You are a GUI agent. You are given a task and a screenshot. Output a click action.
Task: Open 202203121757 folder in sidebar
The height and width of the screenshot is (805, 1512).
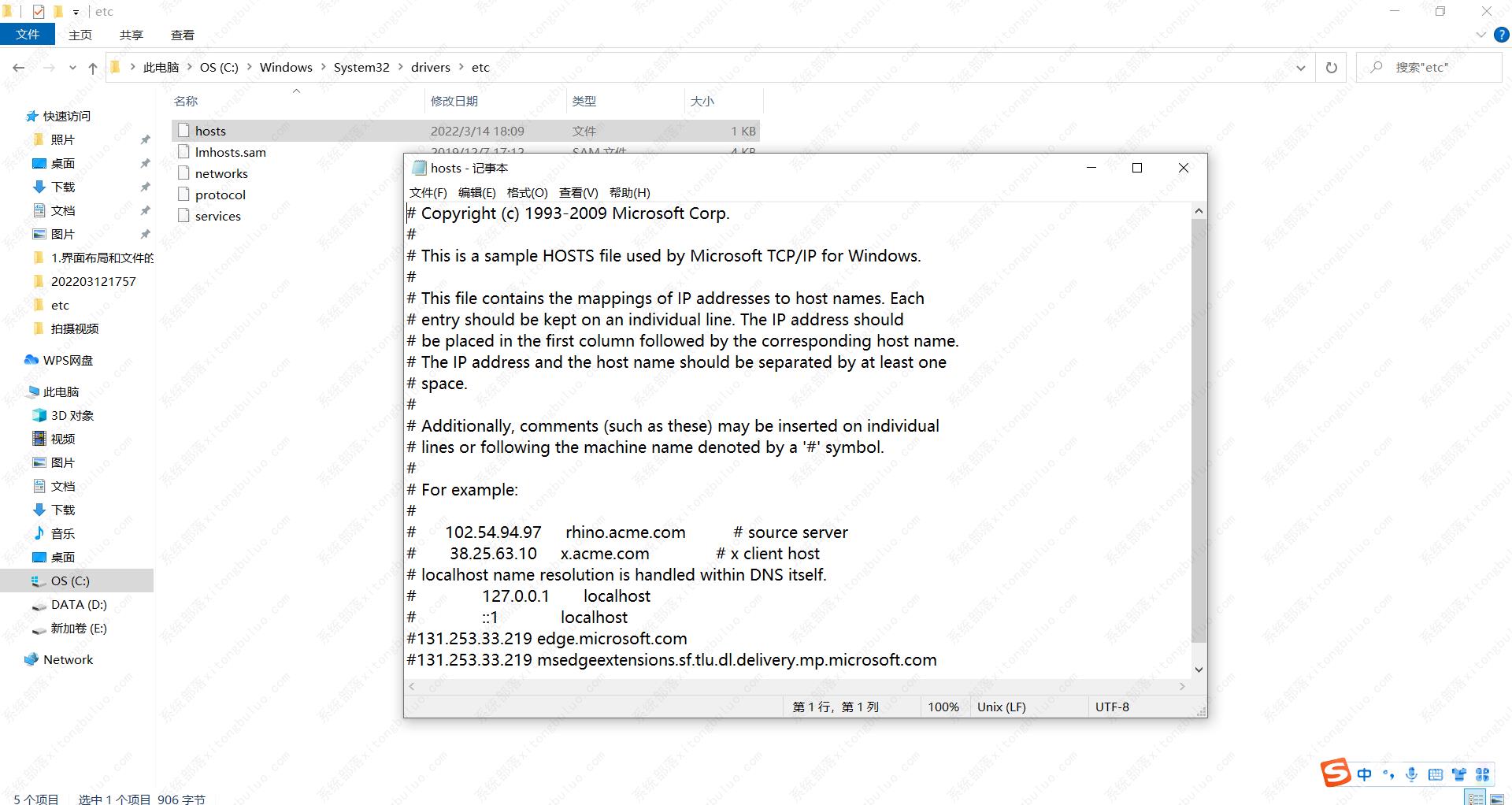pos(93,281)
